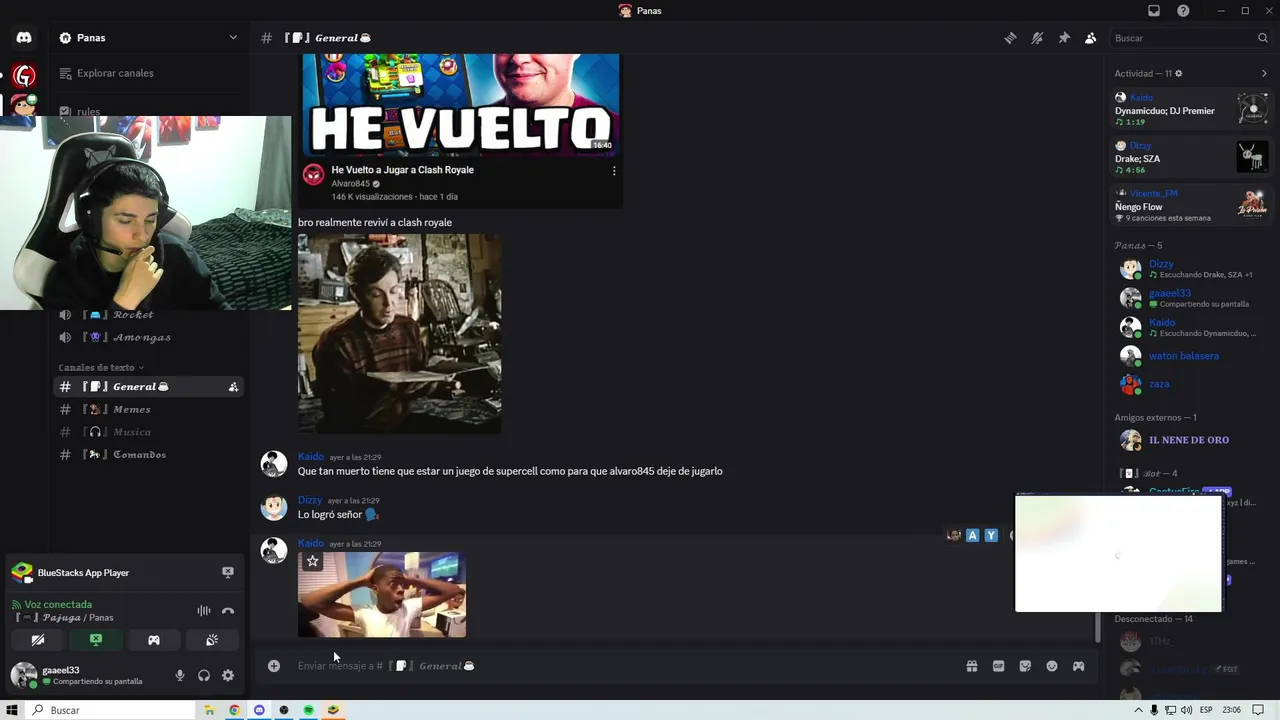1280x720 pixels.
Task: Click Dizzy username in chat message
Action: [310, 500]
